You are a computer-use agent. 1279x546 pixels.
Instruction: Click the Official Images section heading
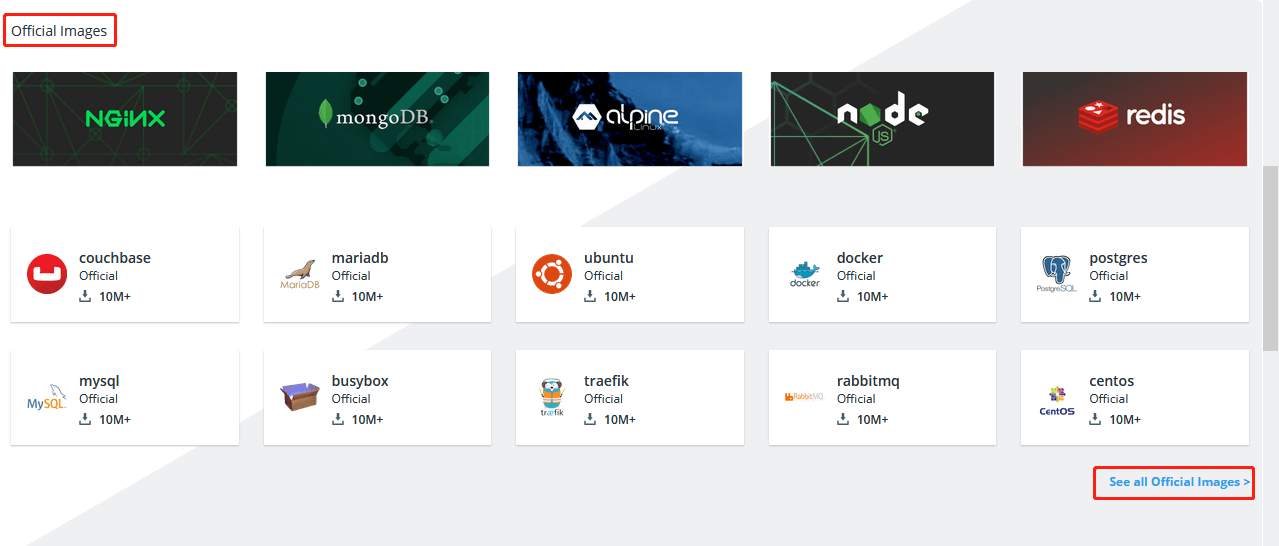(59, 31)
